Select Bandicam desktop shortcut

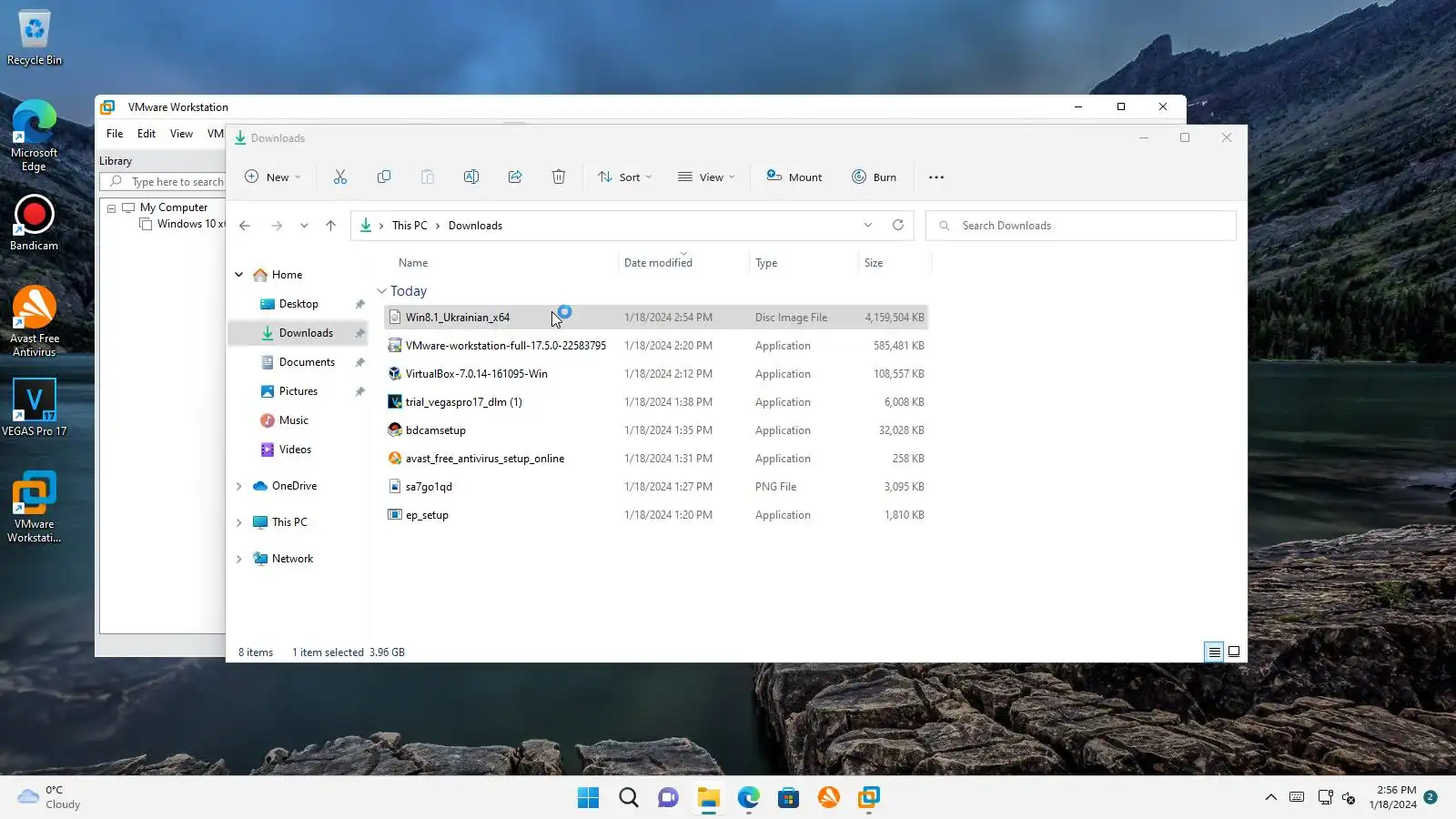[35, 223]
